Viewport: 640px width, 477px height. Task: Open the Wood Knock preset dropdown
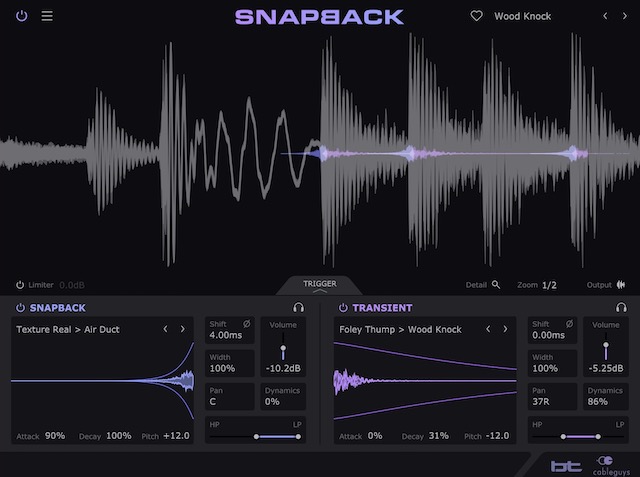[x=522, y=16]
